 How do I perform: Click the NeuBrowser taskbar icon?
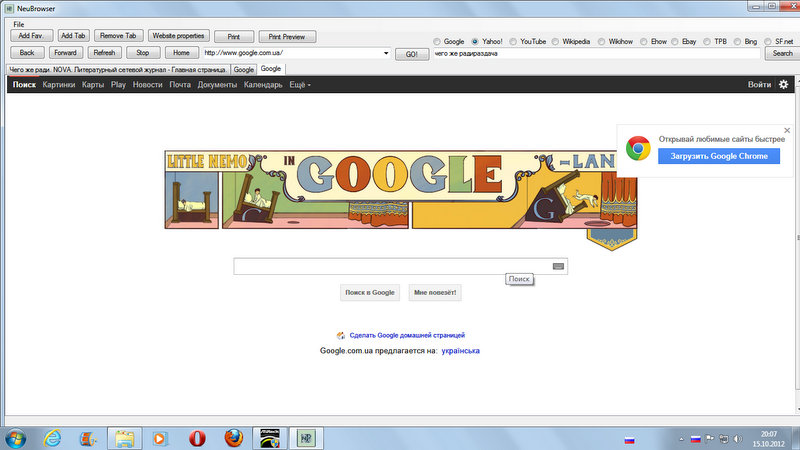coord(306,438)
